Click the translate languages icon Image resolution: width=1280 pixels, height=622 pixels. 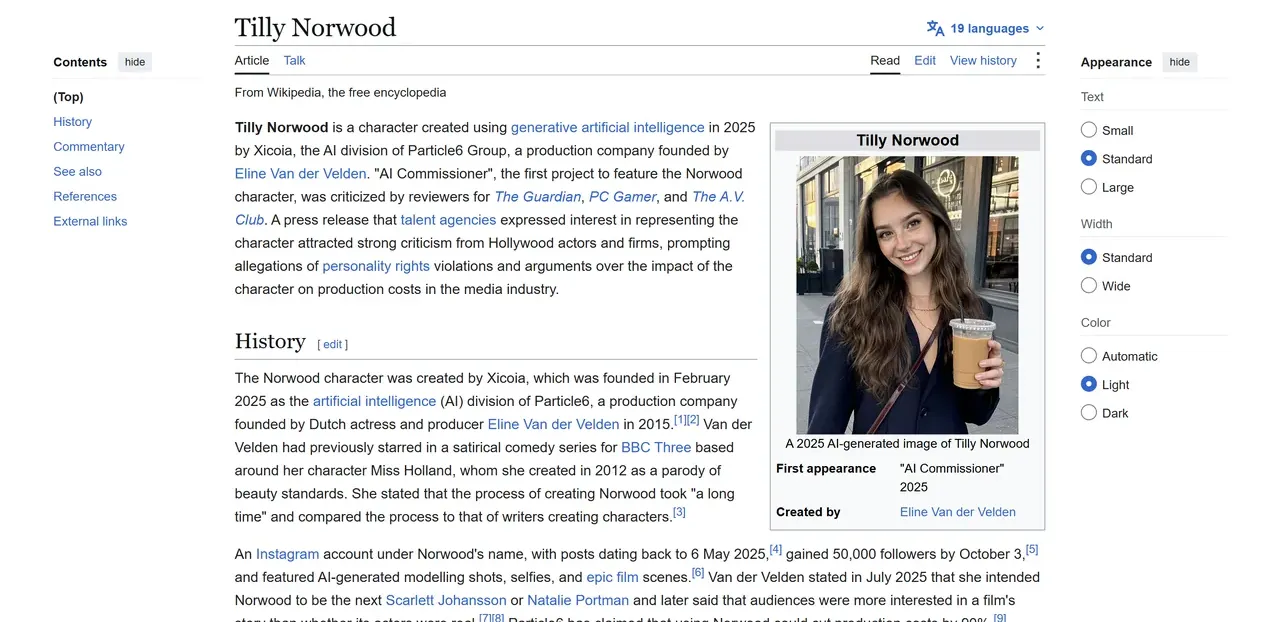[x=935, y=28]
